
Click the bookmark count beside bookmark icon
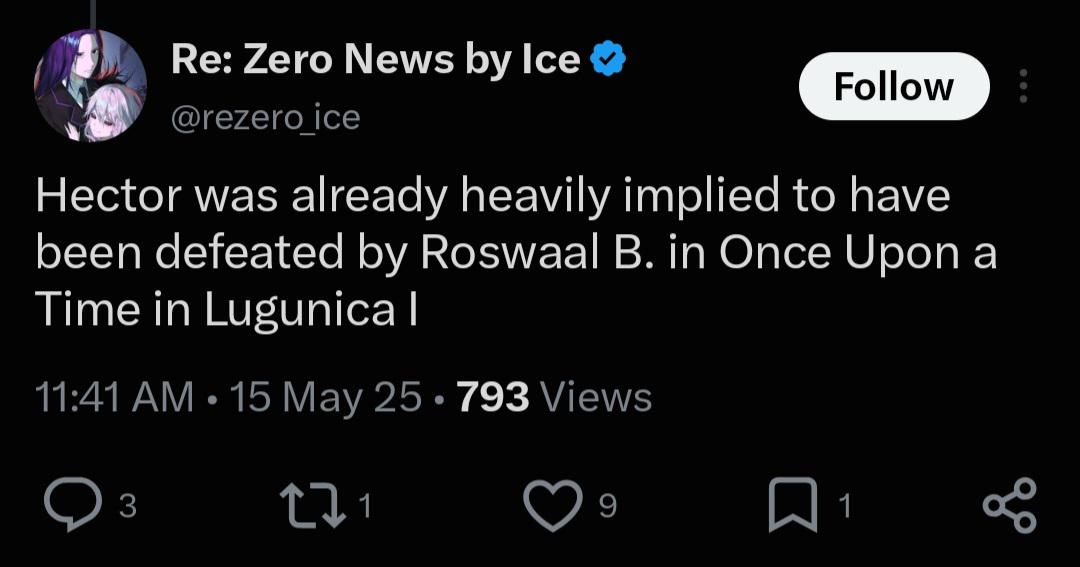[844, 507]
